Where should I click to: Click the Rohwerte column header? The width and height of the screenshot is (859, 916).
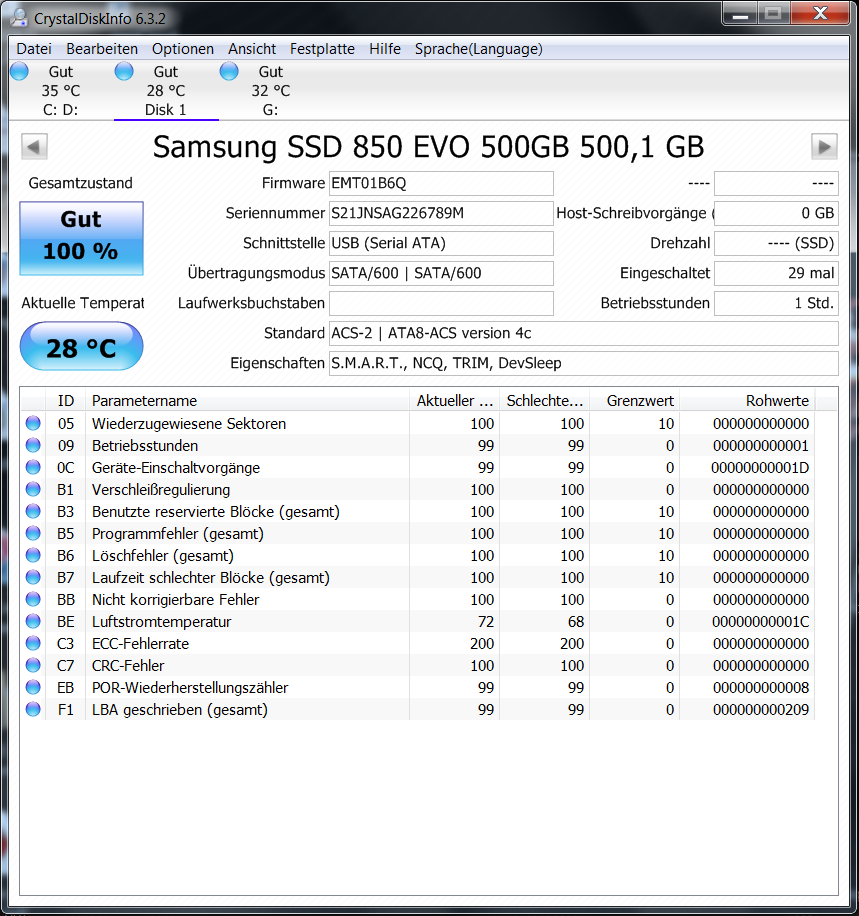click(747, 401)
